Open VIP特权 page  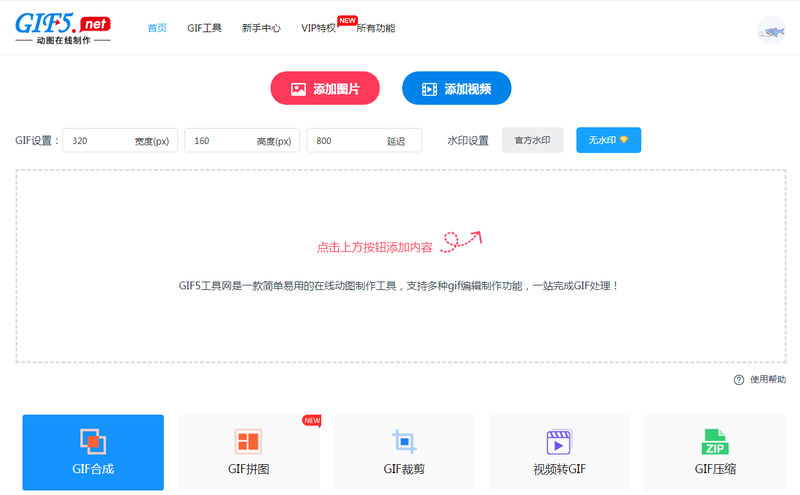point(319,28)
